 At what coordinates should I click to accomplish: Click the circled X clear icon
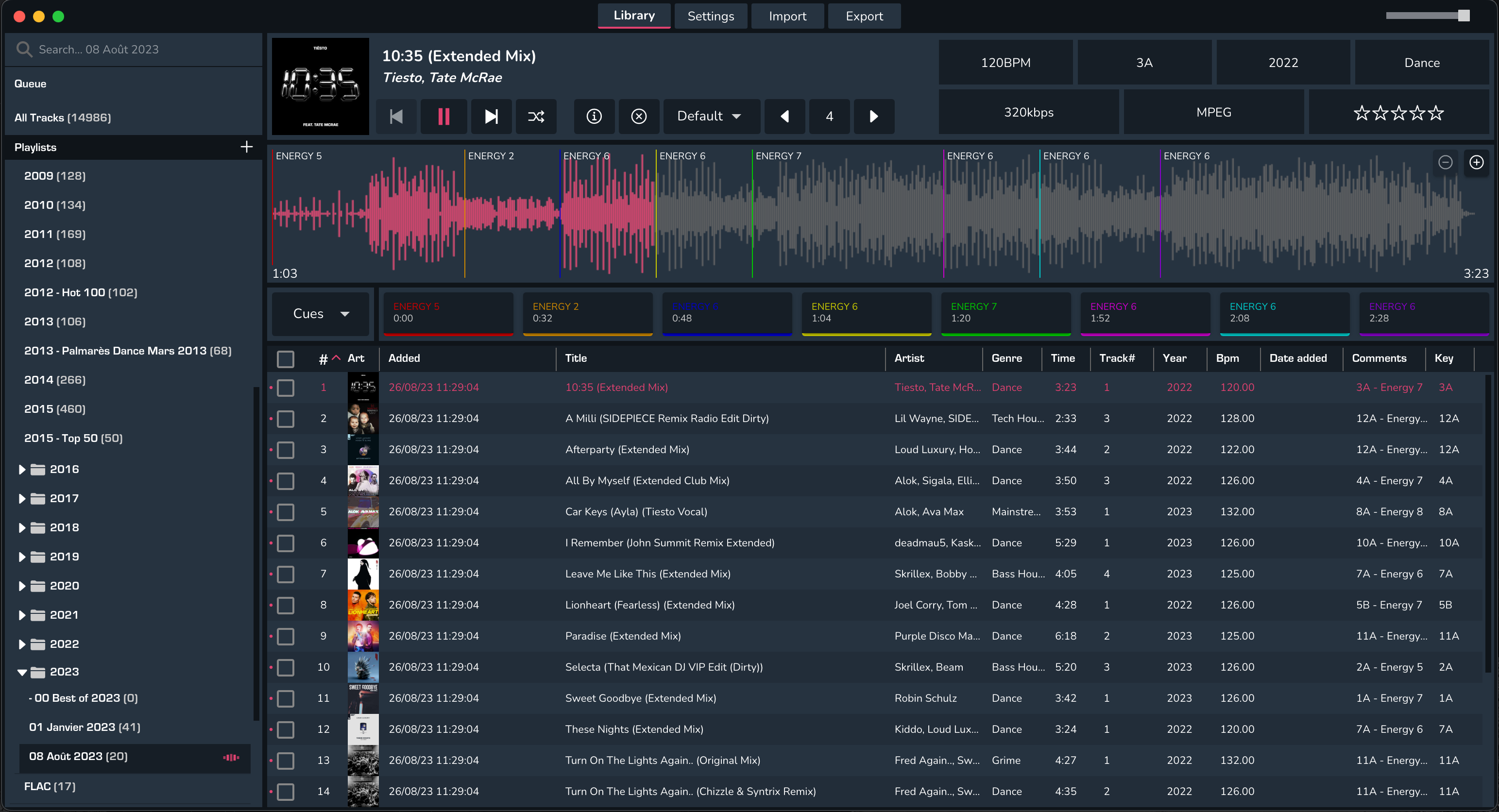point(638,117)
